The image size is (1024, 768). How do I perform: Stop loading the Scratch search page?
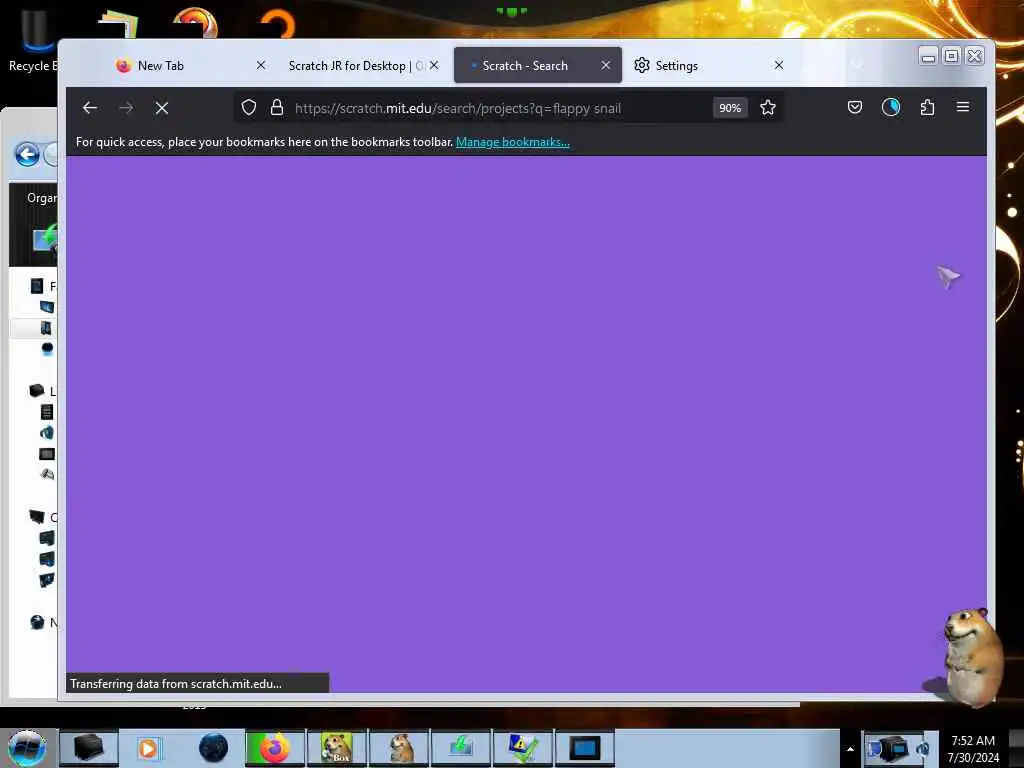point(162,108)
